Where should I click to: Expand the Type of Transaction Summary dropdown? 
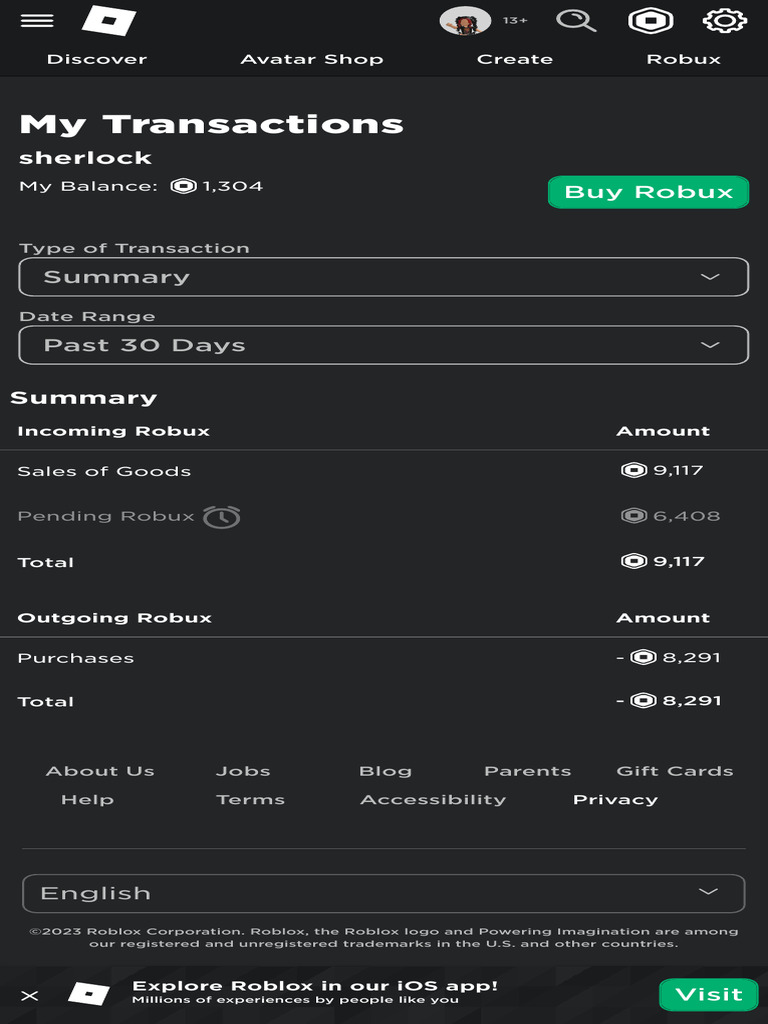(384, 277)
